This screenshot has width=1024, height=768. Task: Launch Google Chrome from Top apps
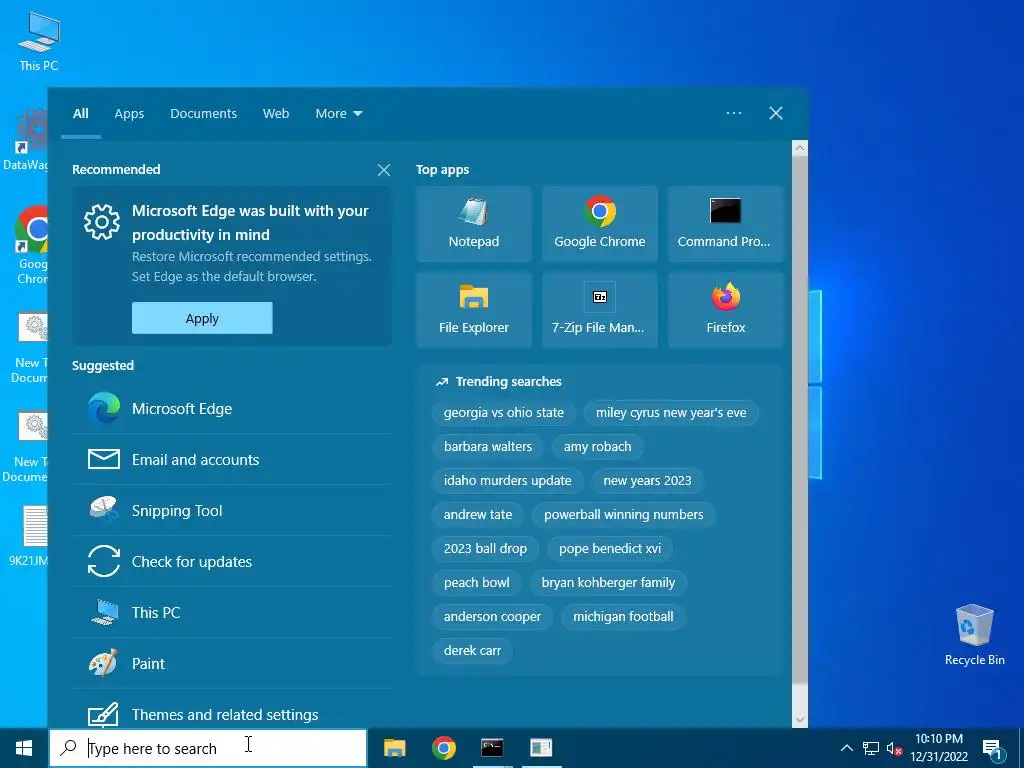click(x=600, y=224)
